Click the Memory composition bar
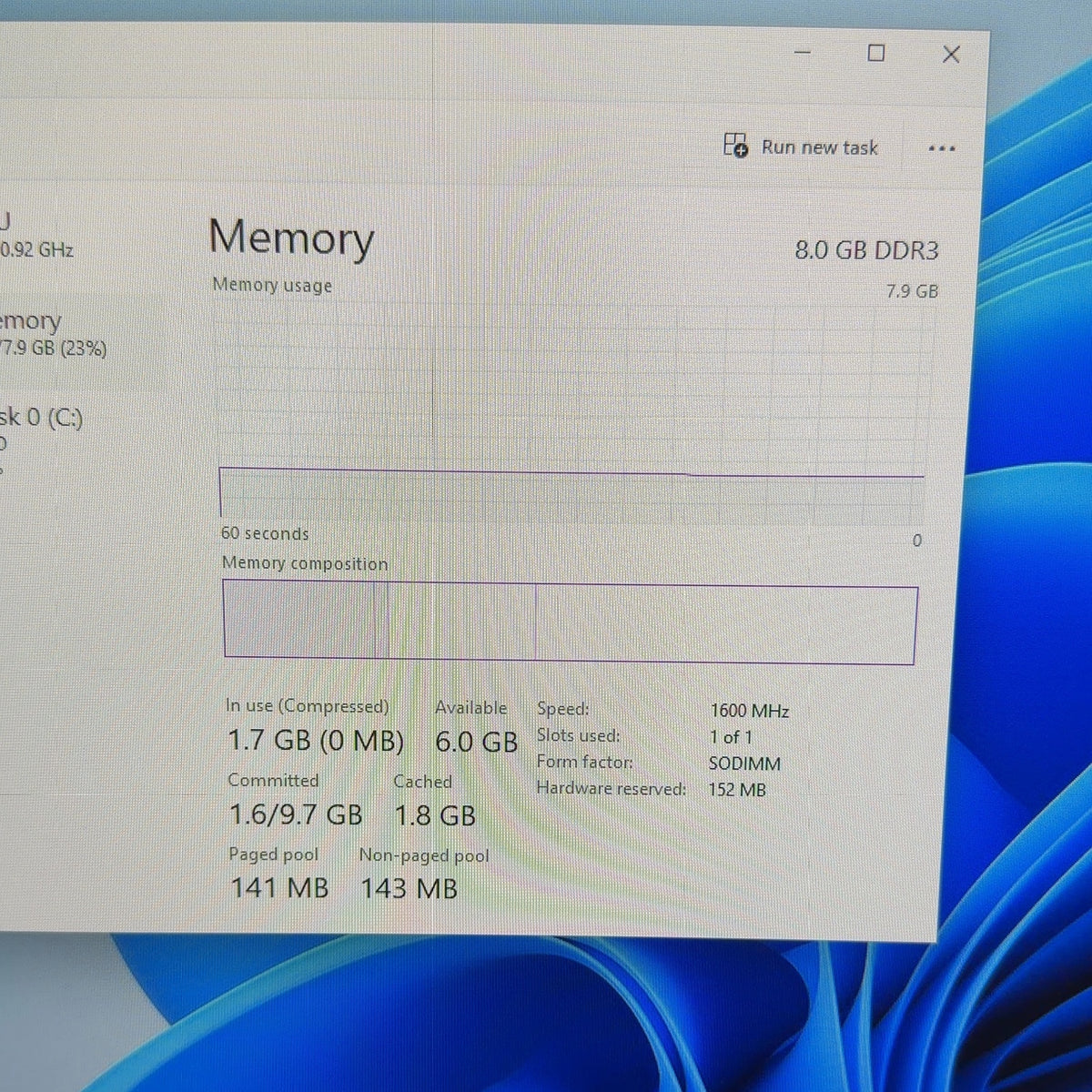Screen dimensions: 1092x1092 point(570,622)
